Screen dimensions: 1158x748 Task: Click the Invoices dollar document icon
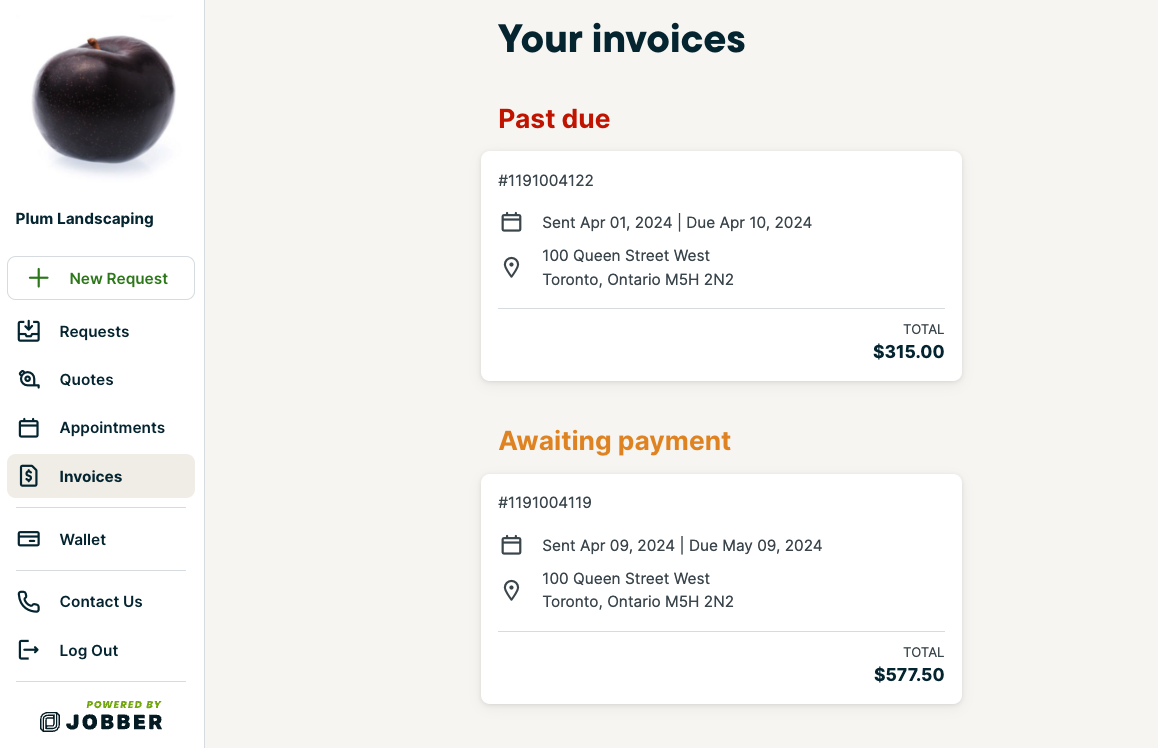click(29, 476)
